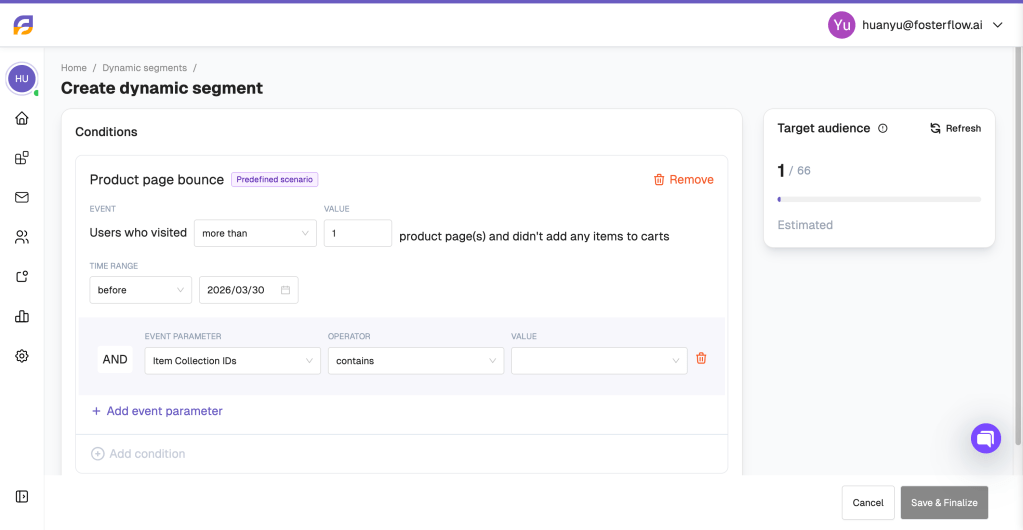1023x530 pixels.
Task: Open the bar chart analytics sidebar icon
Action: [22, 317]
